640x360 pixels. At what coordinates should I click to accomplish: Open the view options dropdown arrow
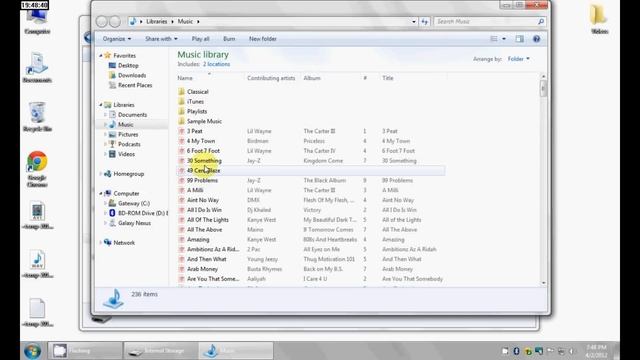tap(504, 39)
